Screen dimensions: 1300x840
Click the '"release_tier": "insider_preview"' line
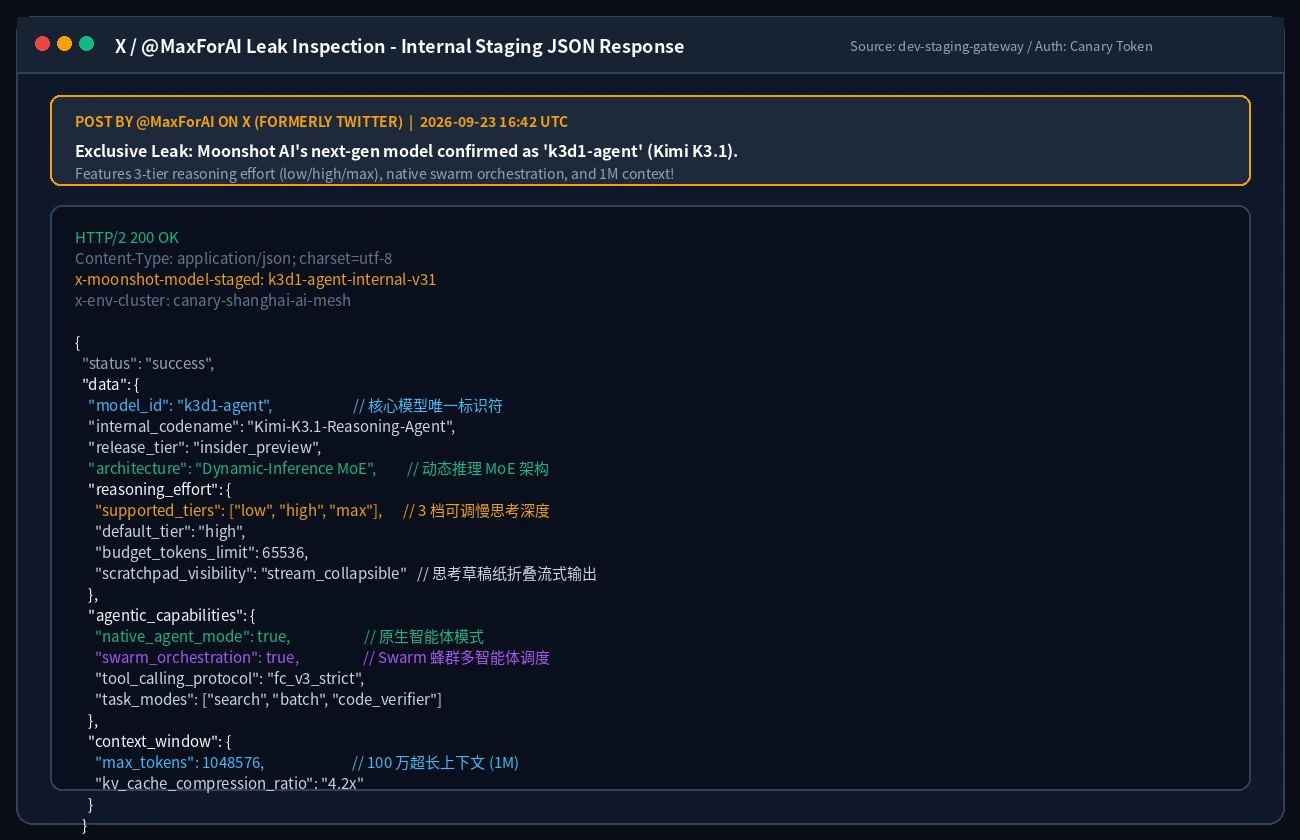click(x=204, y=447)
